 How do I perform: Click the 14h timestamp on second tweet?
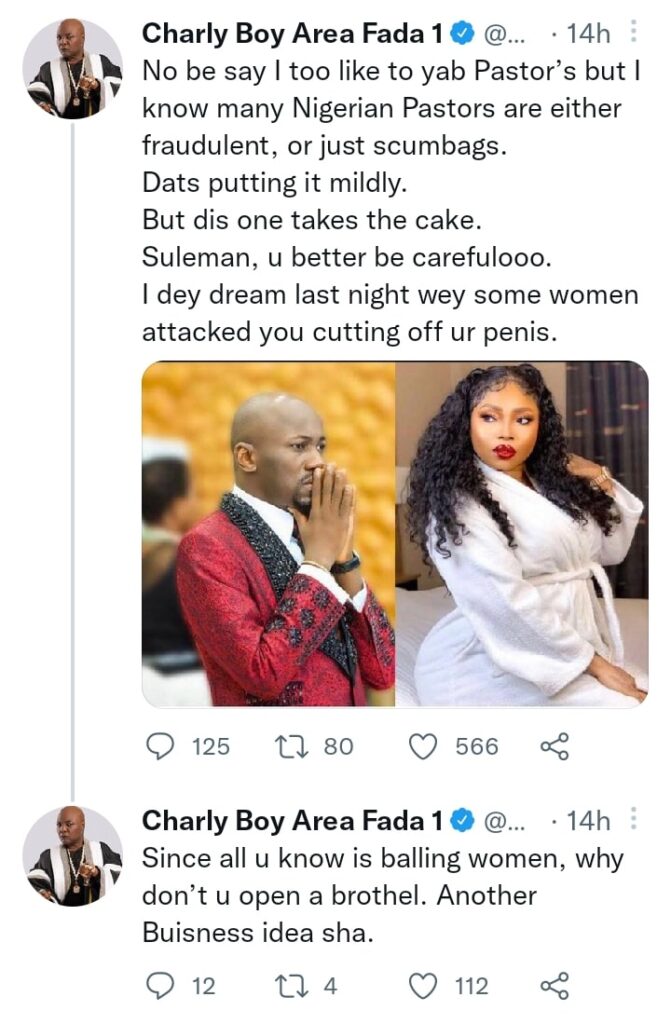[587, 821]
